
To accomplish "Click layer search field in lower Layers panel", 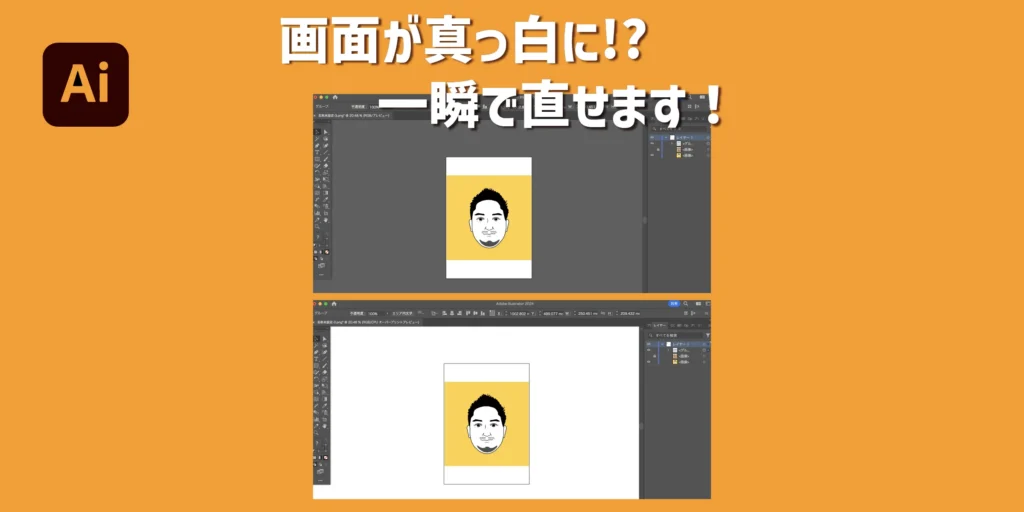I will tap(676, 336).
